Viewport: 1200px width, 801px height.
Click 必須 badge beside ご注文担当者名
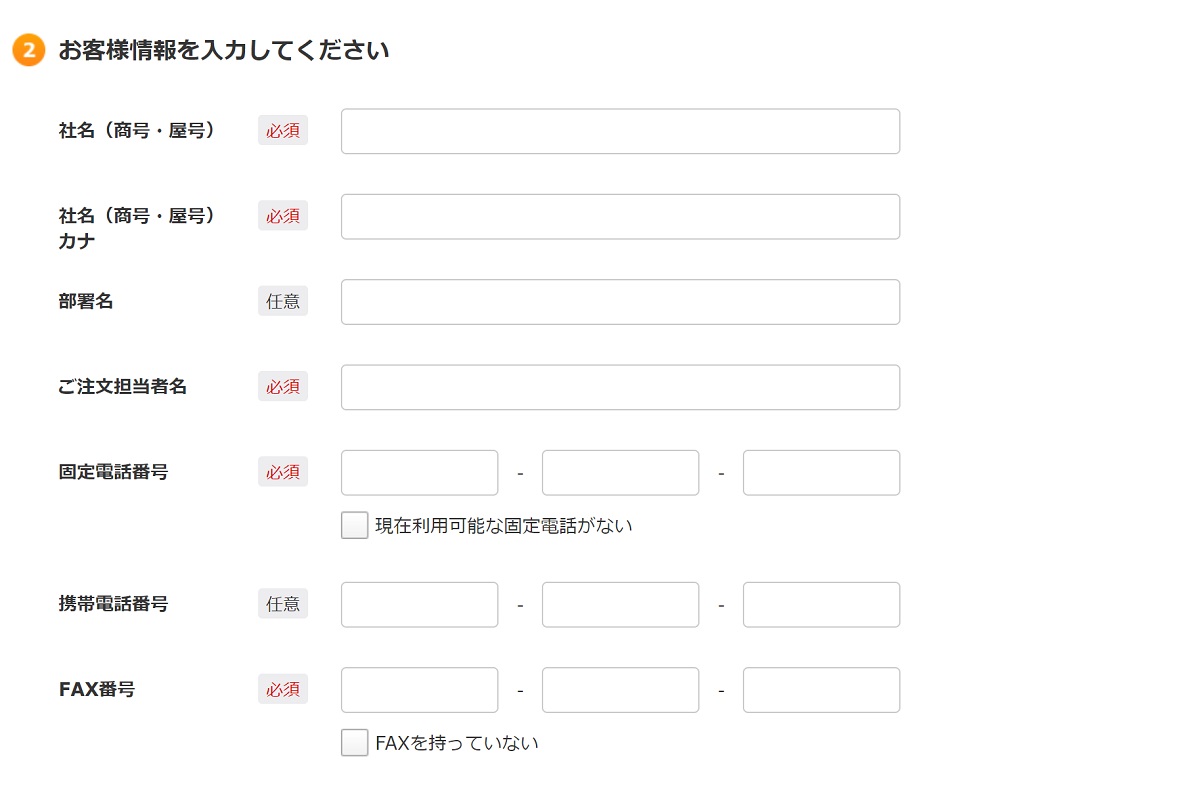(283, 386)
